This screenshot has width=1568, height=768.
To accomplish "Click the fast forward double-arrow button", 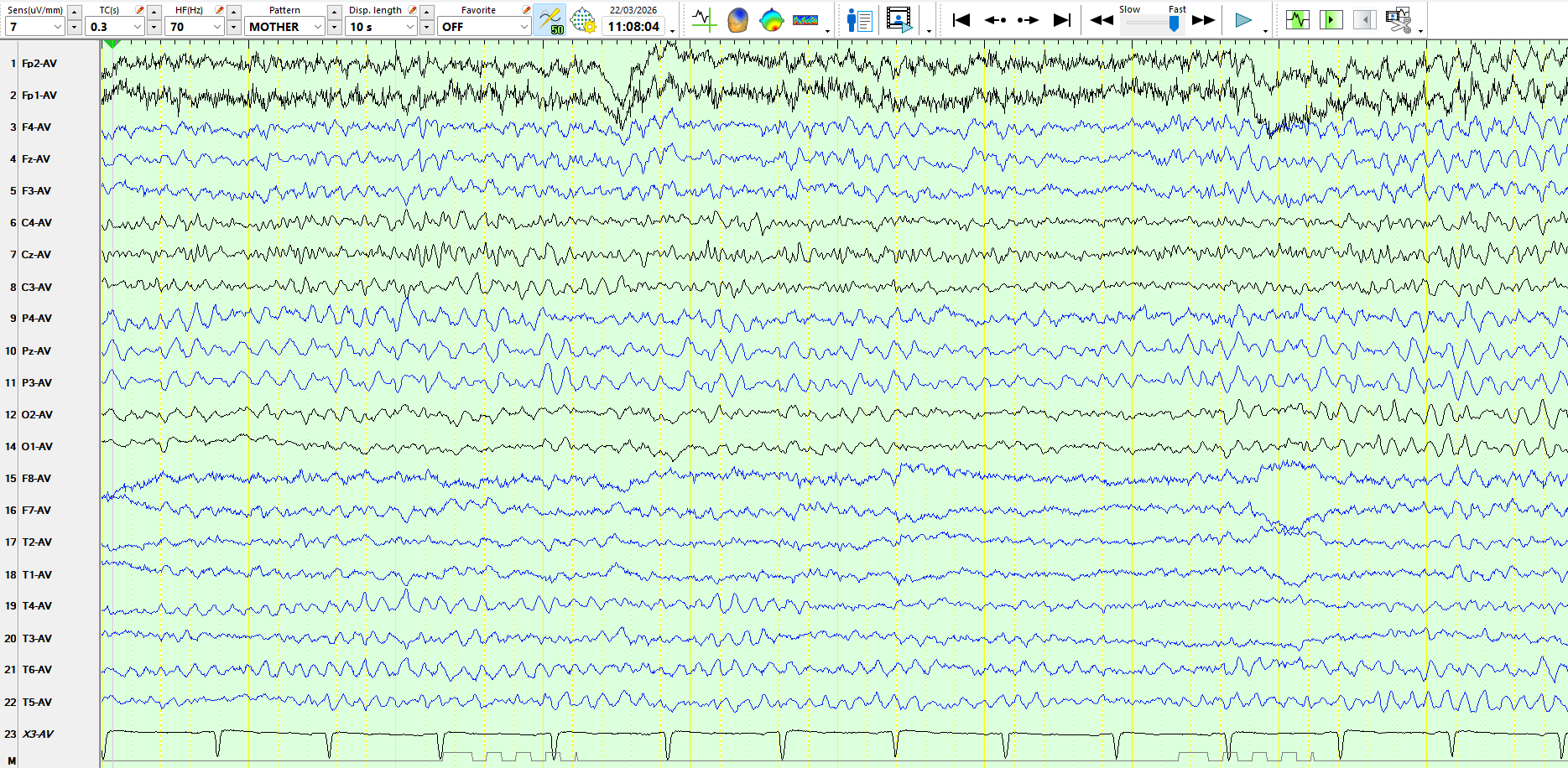I will [1204, 20].
